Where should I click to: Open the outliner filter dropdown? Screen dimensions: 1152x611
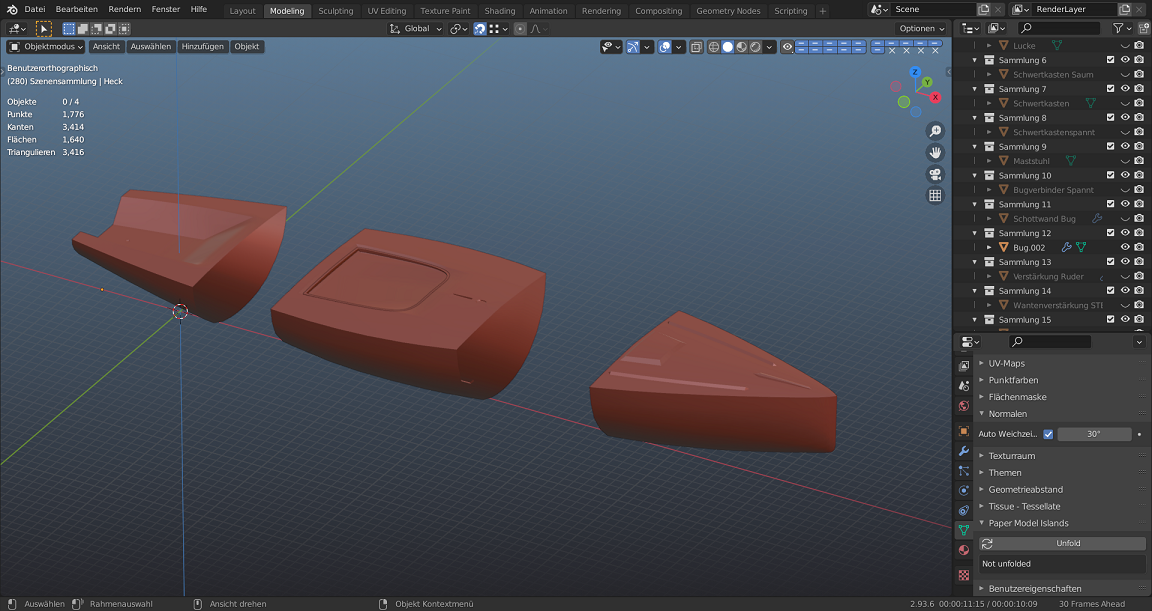1121,29
